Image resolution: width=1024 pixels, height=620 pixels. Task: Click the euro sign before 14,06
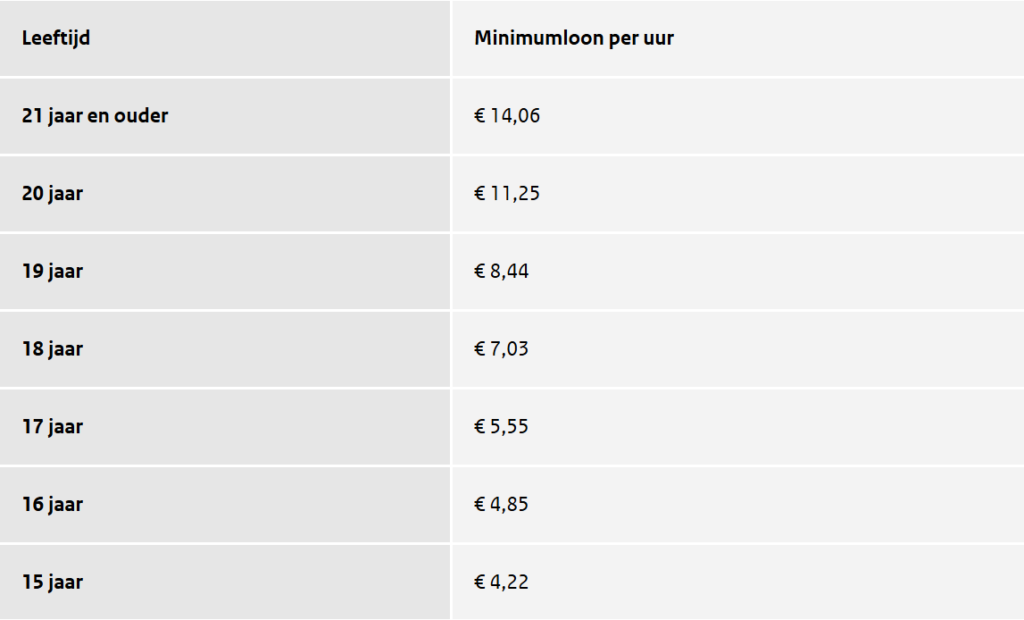pos(480,116)
